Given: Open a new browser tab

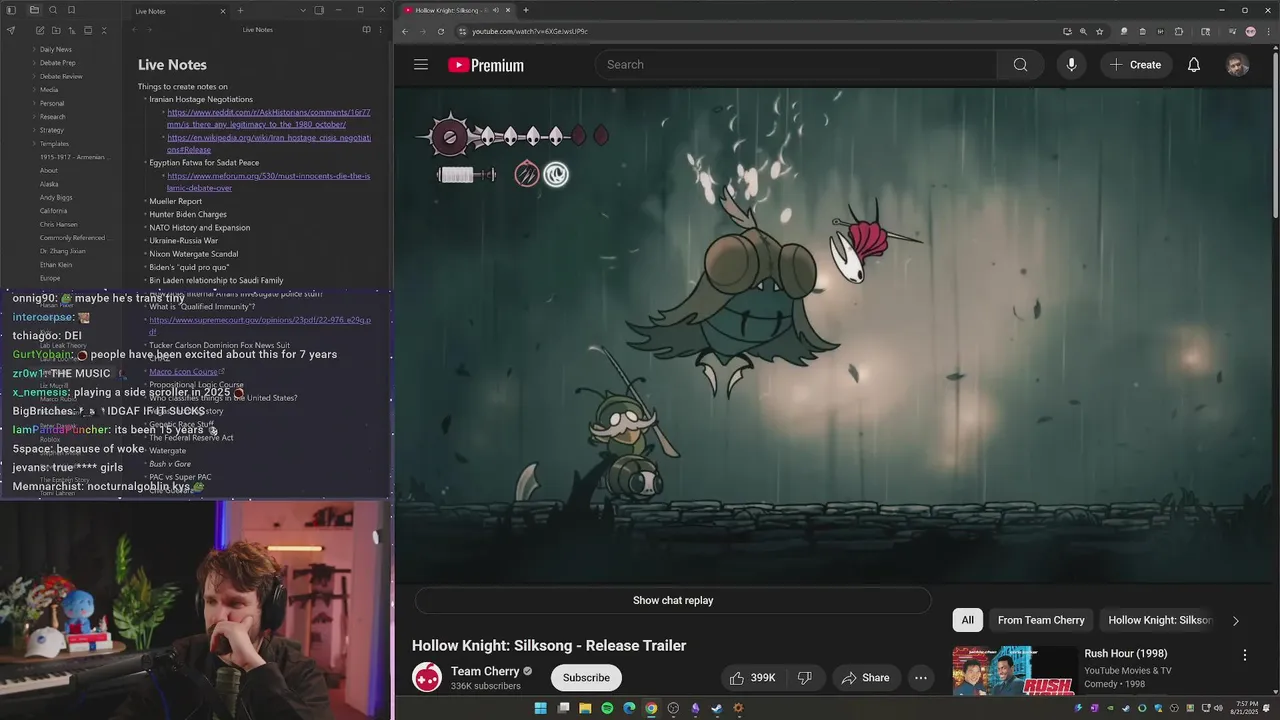Looking at the screenshot, I should 526,10.
